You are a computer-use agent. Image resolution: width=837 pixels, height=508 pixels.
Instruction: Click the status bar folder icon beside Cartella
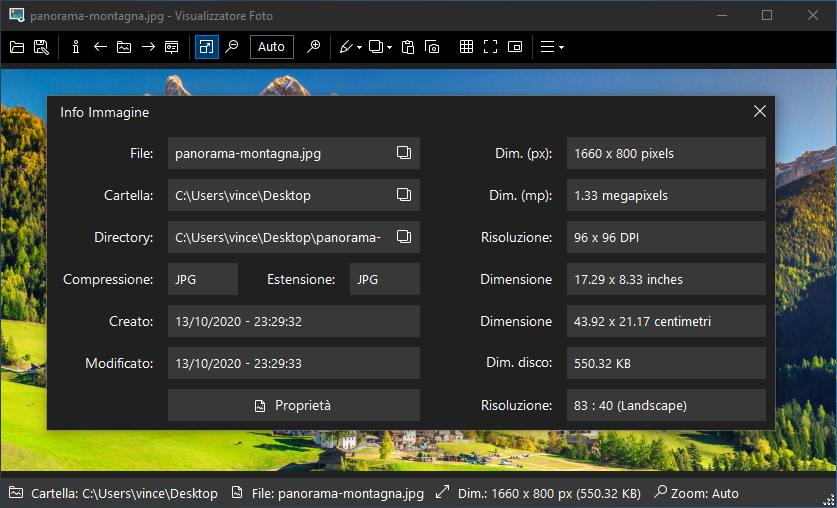[x=16, y=493]
